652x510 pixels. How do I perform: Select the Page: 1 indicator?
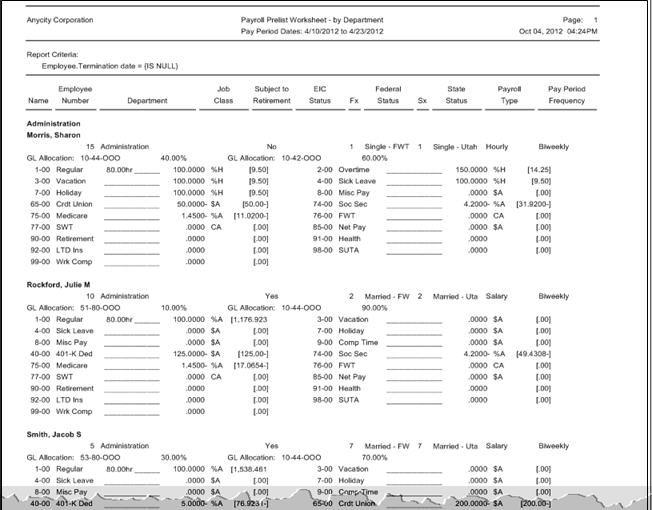point(580,20)
